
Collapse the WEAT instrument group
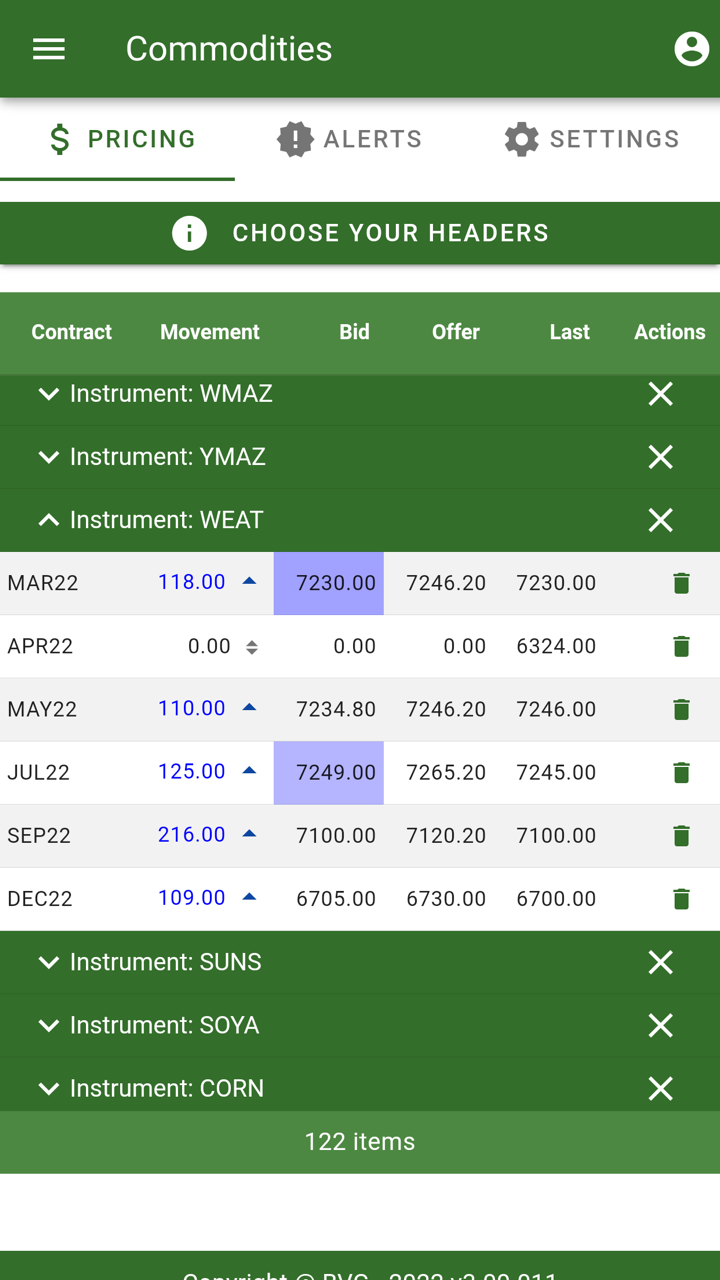pos(48,520)
